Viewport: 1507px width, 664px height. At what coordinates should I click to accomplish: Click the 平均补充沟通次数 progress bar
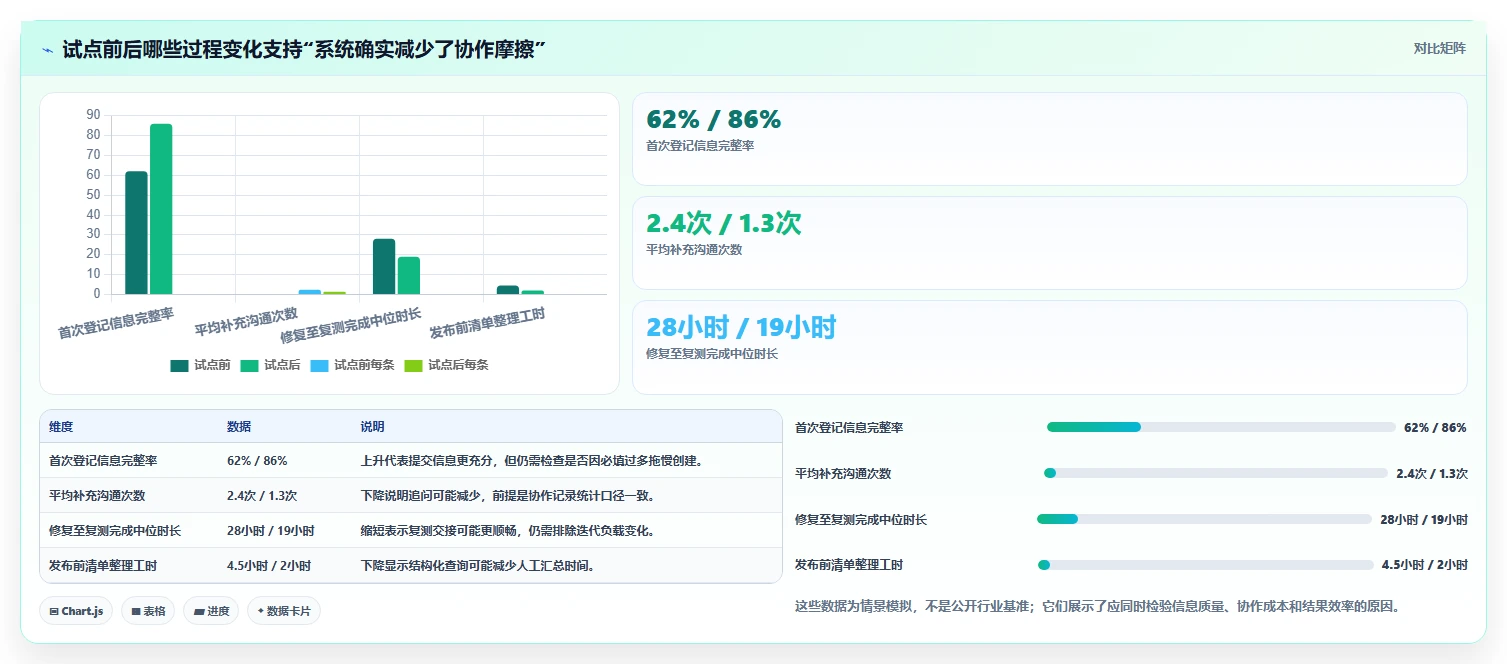[x=1216, y=473]
